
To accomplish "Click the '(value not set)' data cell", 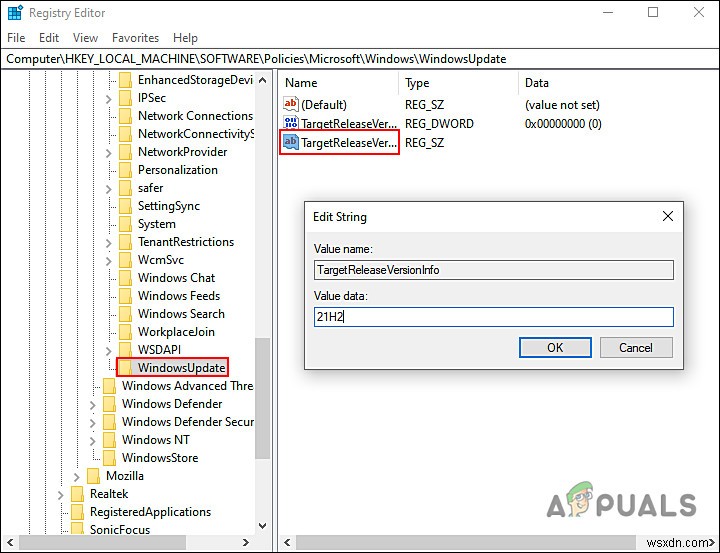I will 562,105.
